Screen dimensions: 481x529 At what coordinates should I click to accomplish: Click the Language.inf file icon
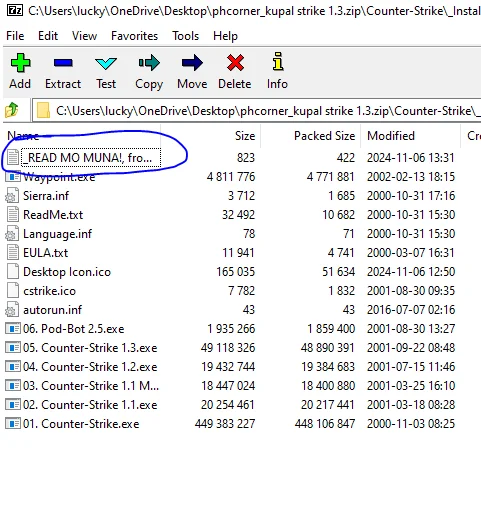(12, 234)
